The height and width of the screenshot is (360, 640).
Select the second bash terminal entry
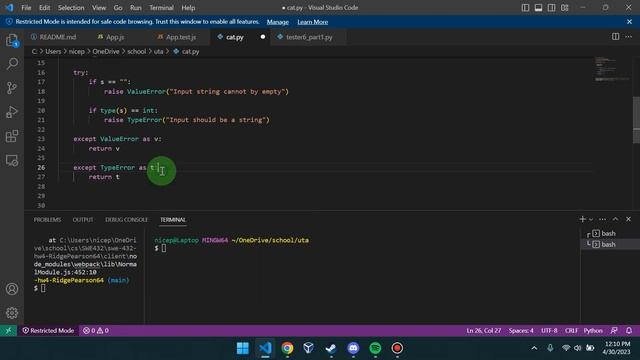[x=608, y=244]
